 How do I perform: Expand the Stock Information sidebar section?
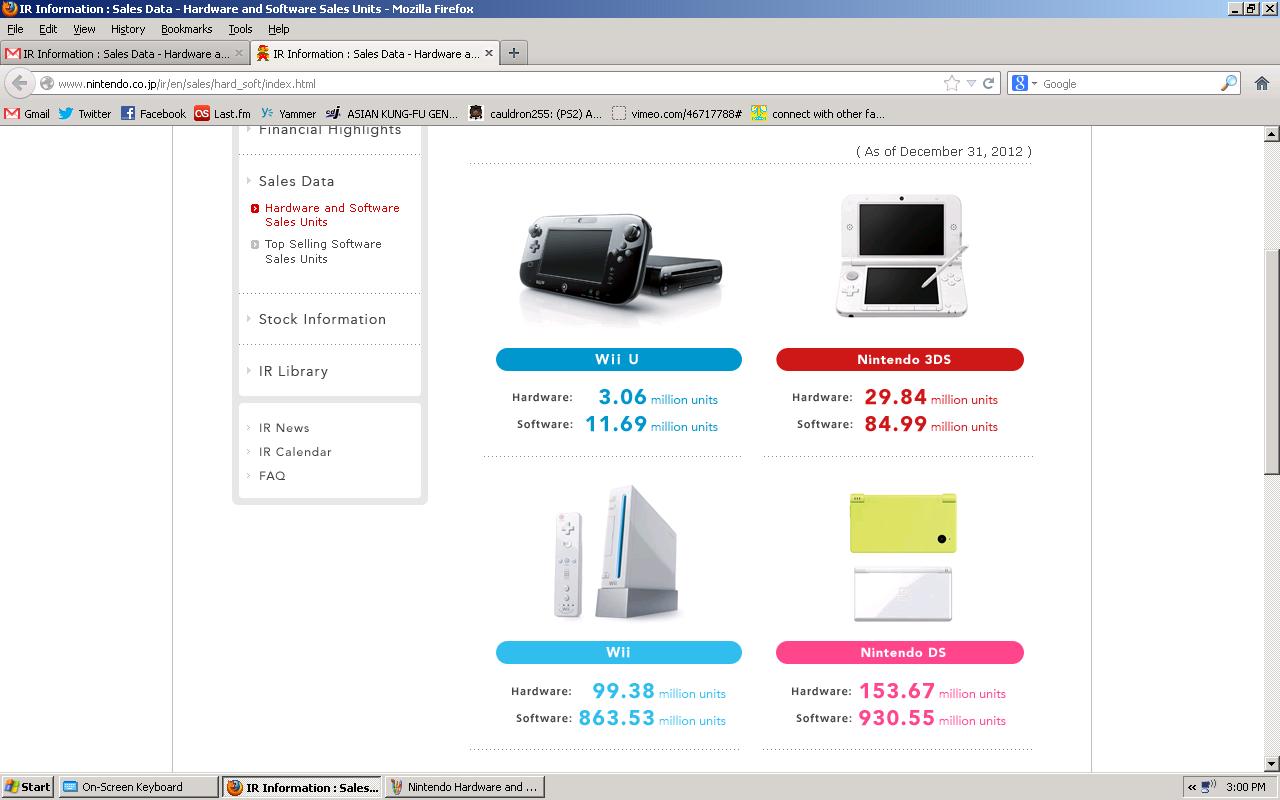321,319
